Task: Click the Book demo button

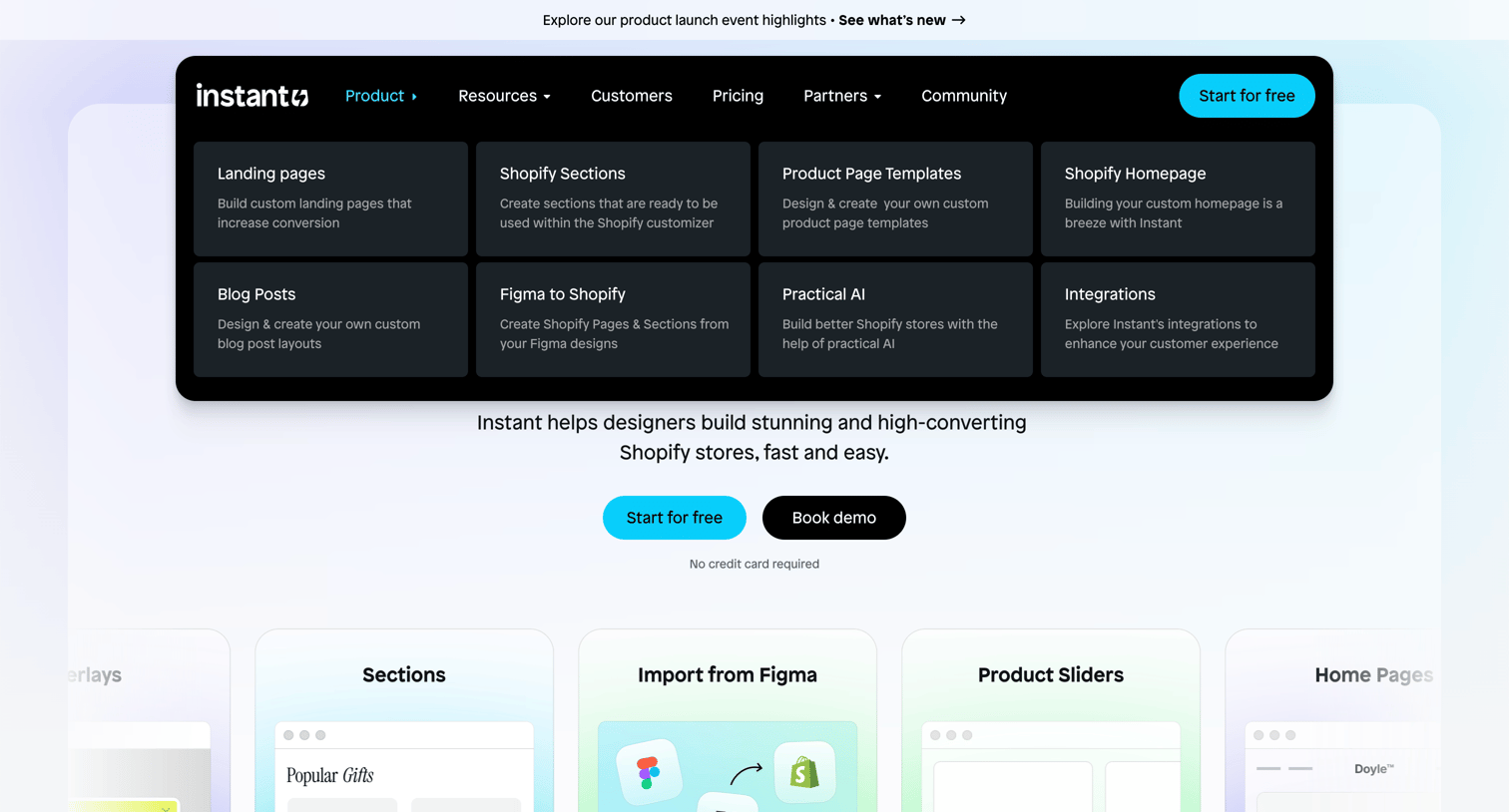Action: coord(834,518)
